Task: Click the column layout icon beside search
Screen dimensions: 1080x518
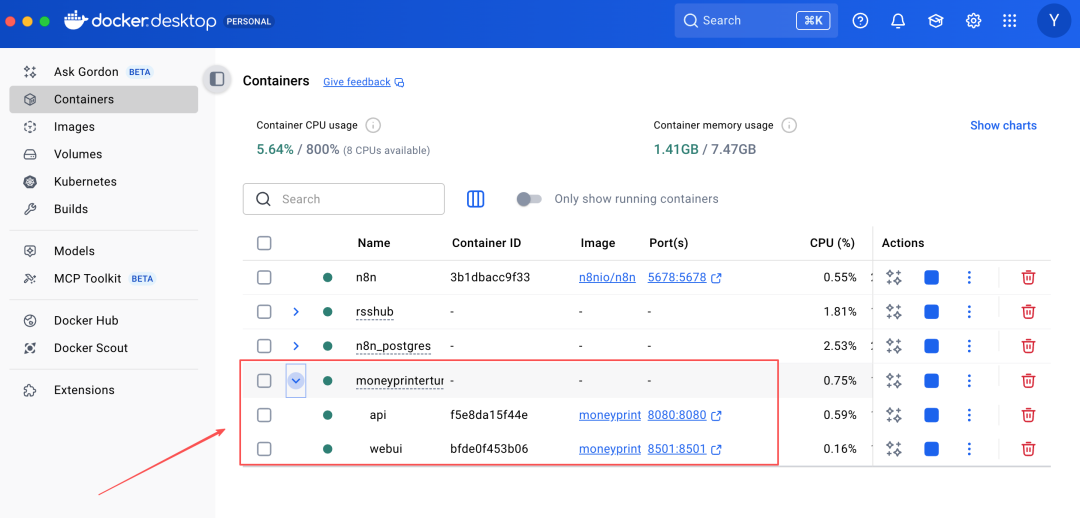Action: click(476, 199)
